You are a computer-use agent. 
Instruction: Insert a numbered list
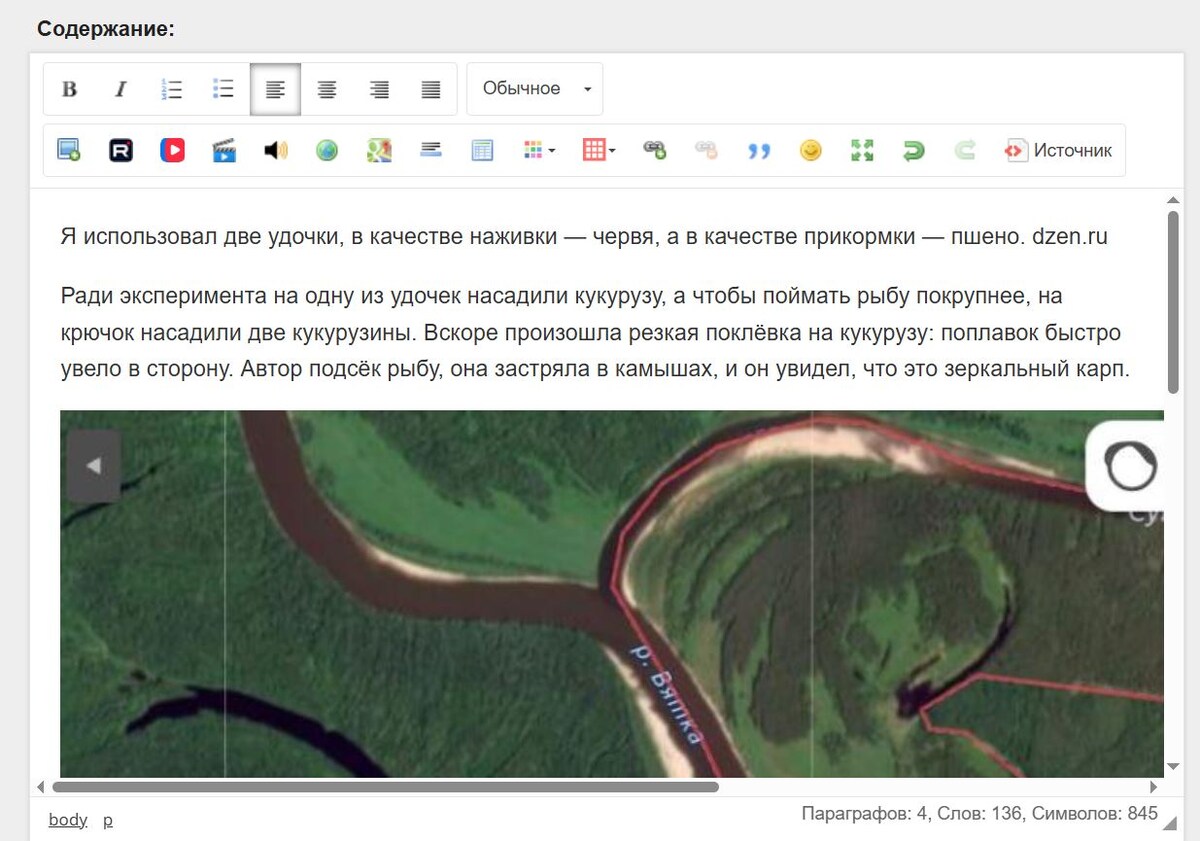tap(172, 89)
